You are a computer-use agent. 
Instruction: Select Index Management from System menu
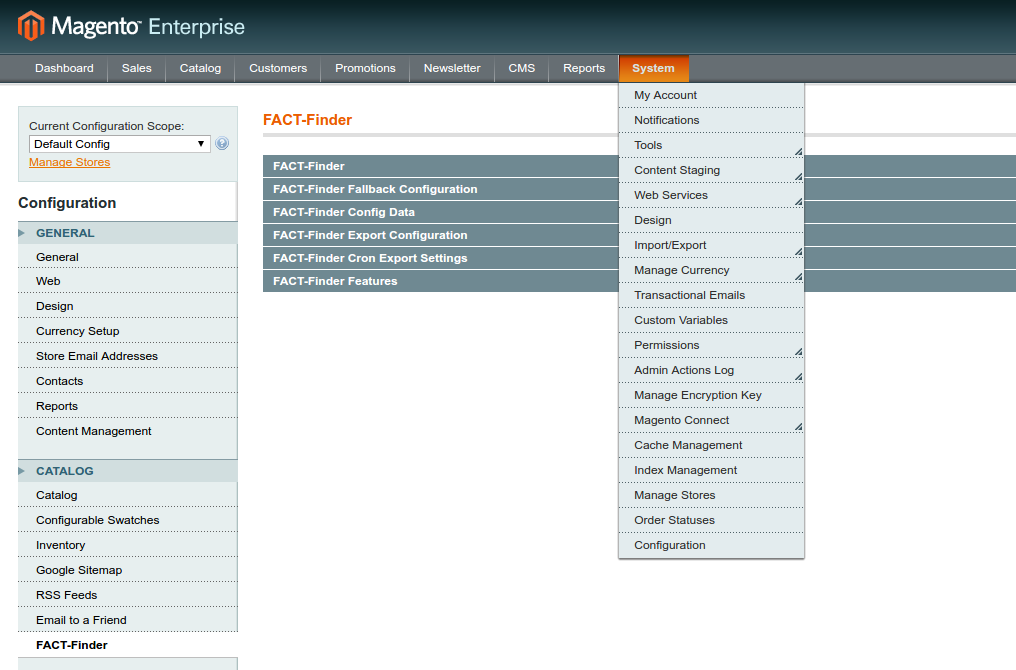click(685, 470)
